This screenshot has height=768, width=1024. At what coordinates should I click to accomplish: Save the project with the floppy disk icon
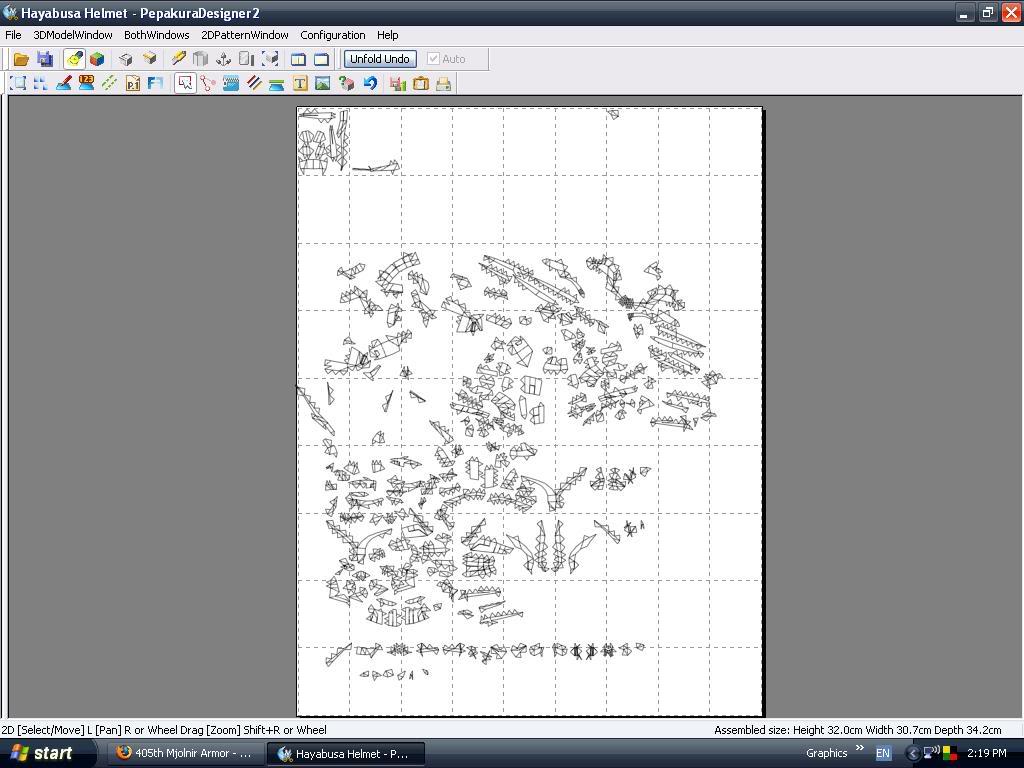click(x=44, y=59)
